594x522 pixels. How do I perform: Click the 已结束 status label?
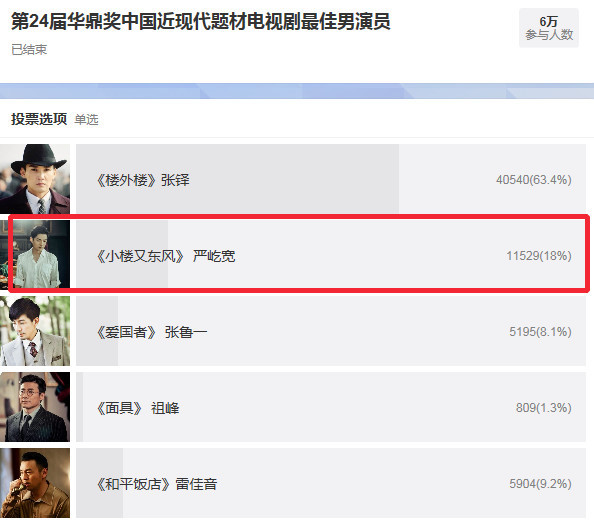tap(29, 50)
